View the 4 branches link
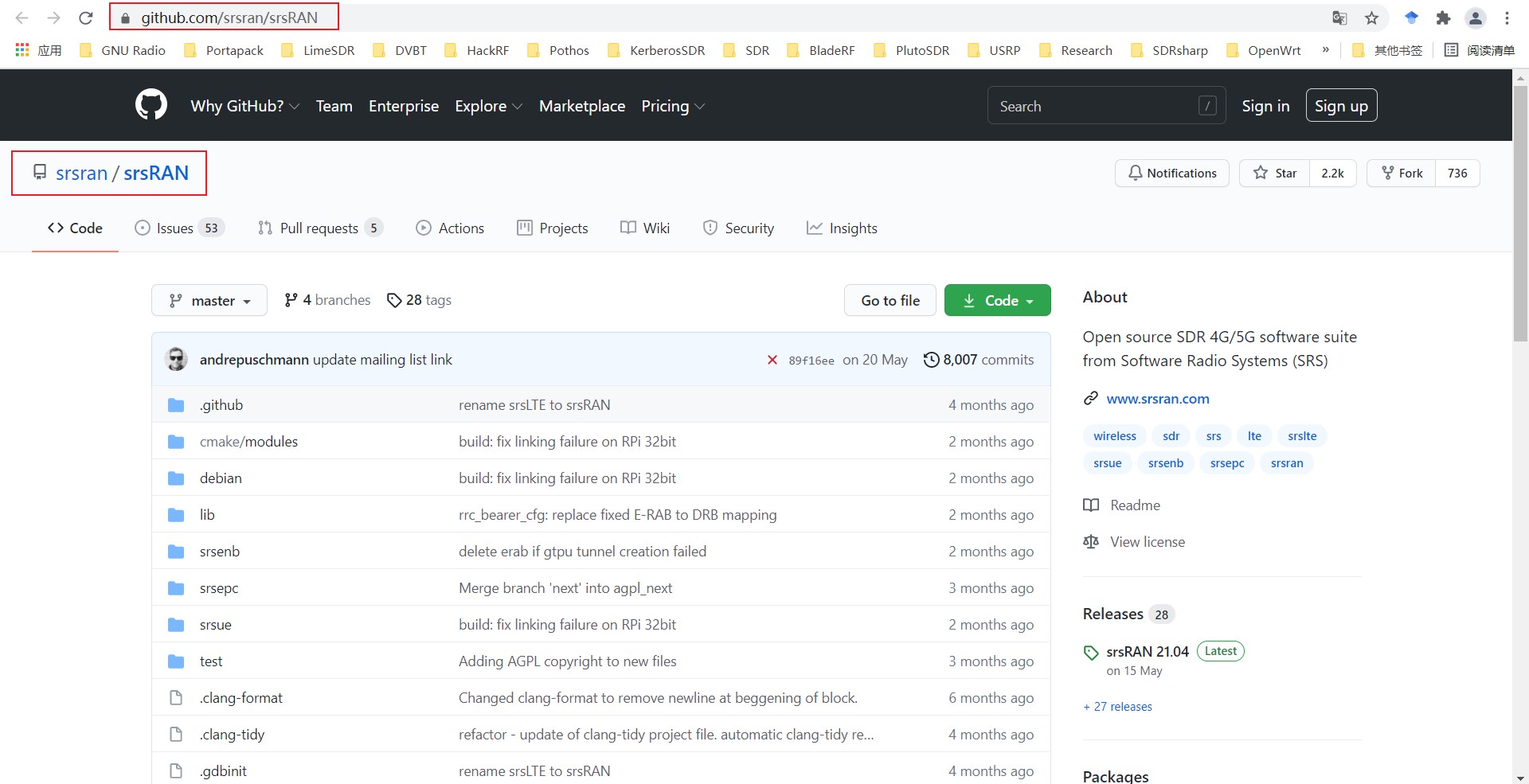1529x784 pixels. 327,300
